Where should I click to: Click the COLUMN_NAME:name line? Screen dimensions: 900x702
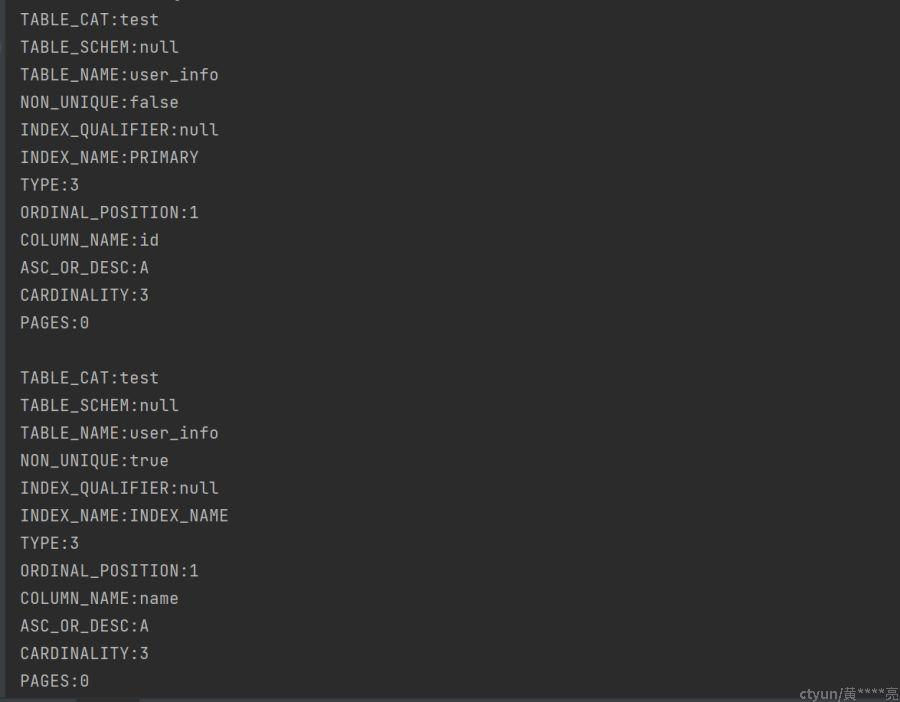pos(99,598)
